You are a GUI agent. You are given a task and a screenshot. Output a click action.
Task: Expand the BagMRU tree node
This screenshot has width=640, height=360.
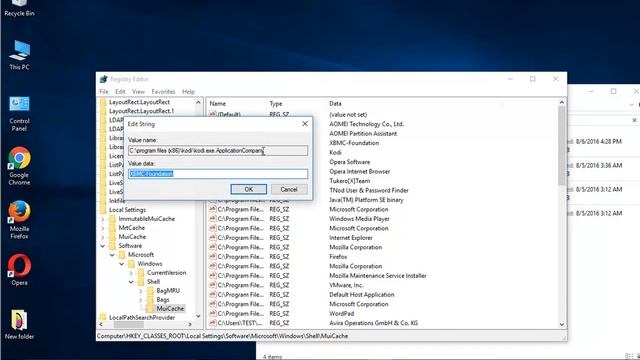point(140,291)
